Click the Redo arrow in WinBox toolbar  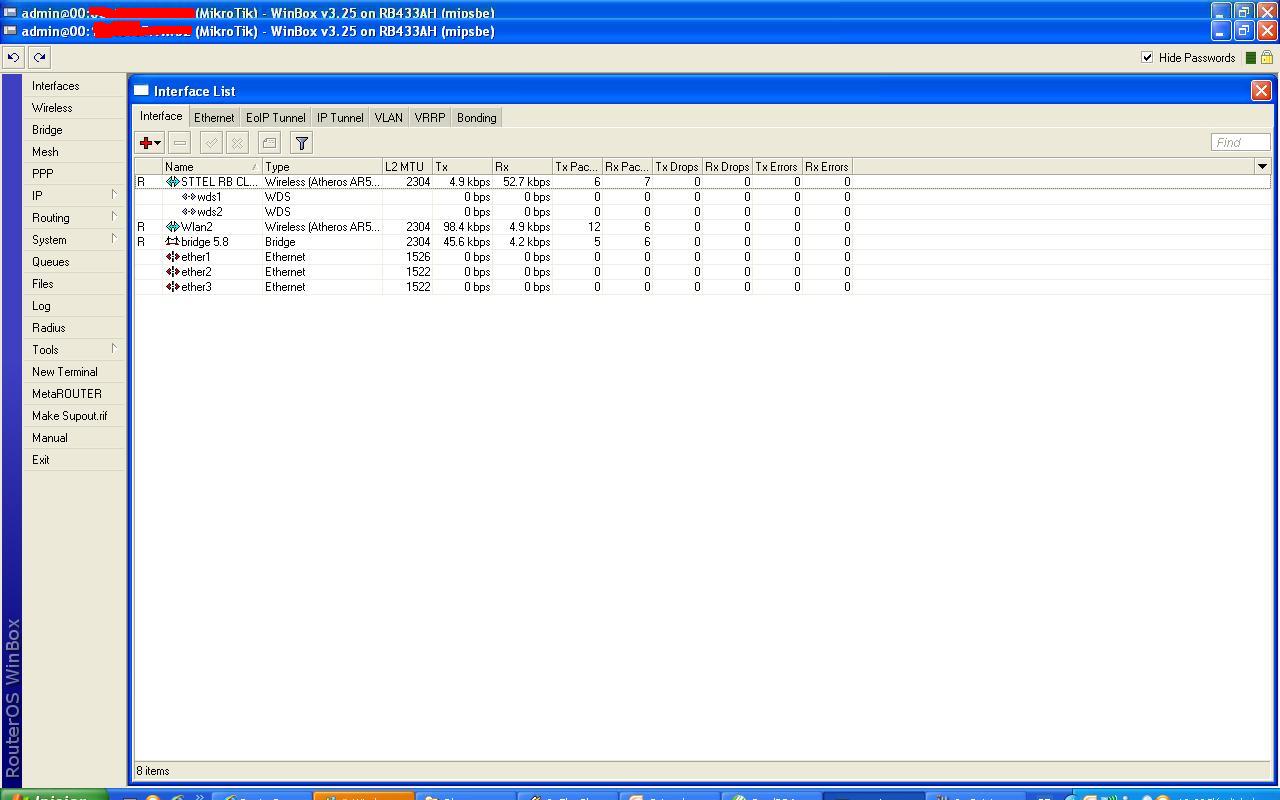coord(39,57)
